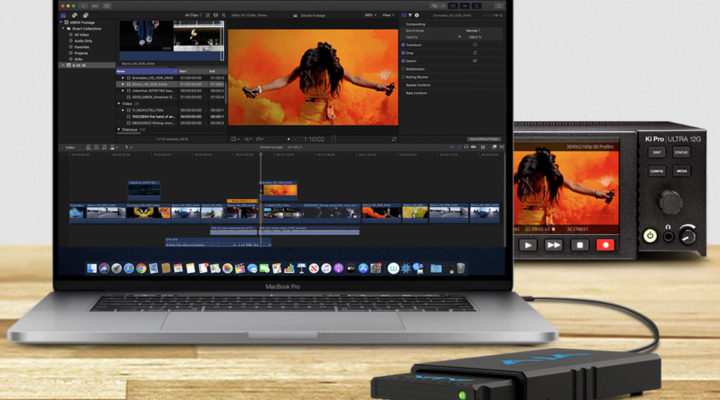Sort the clip list by Name column header
Viewport: 720px width, 400px height.
tap(146, 71)
